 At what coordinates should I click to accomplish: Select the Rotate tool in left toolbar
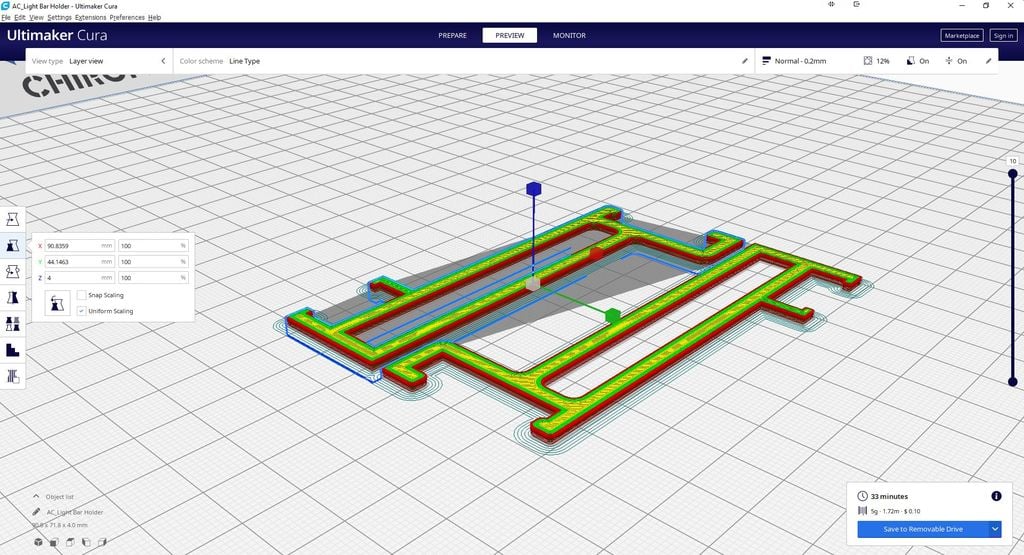pos(12,272)
